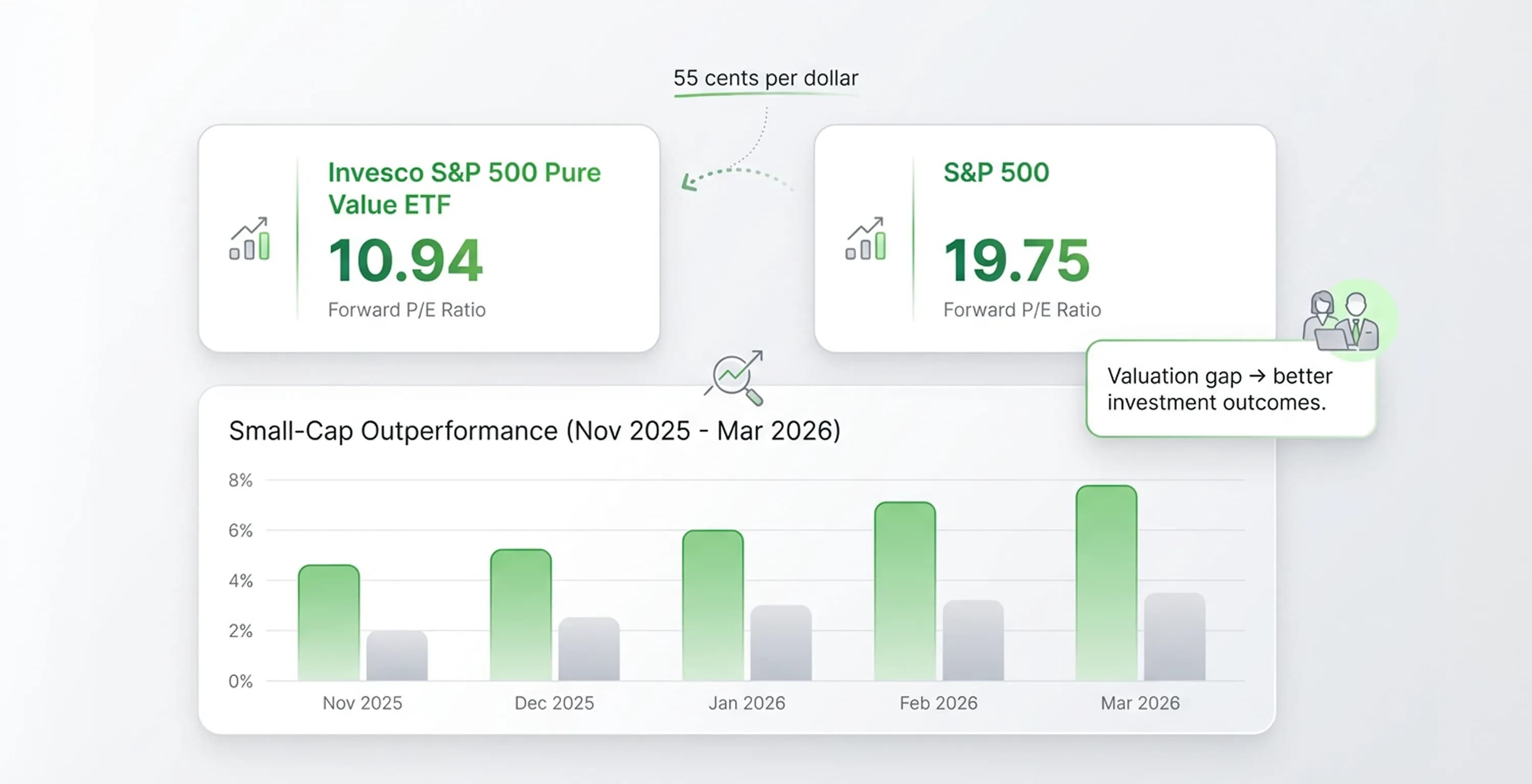Click the 4% y-axis label
The height and width of the screenshot is (784, 1532).
[x=241, y=580]
